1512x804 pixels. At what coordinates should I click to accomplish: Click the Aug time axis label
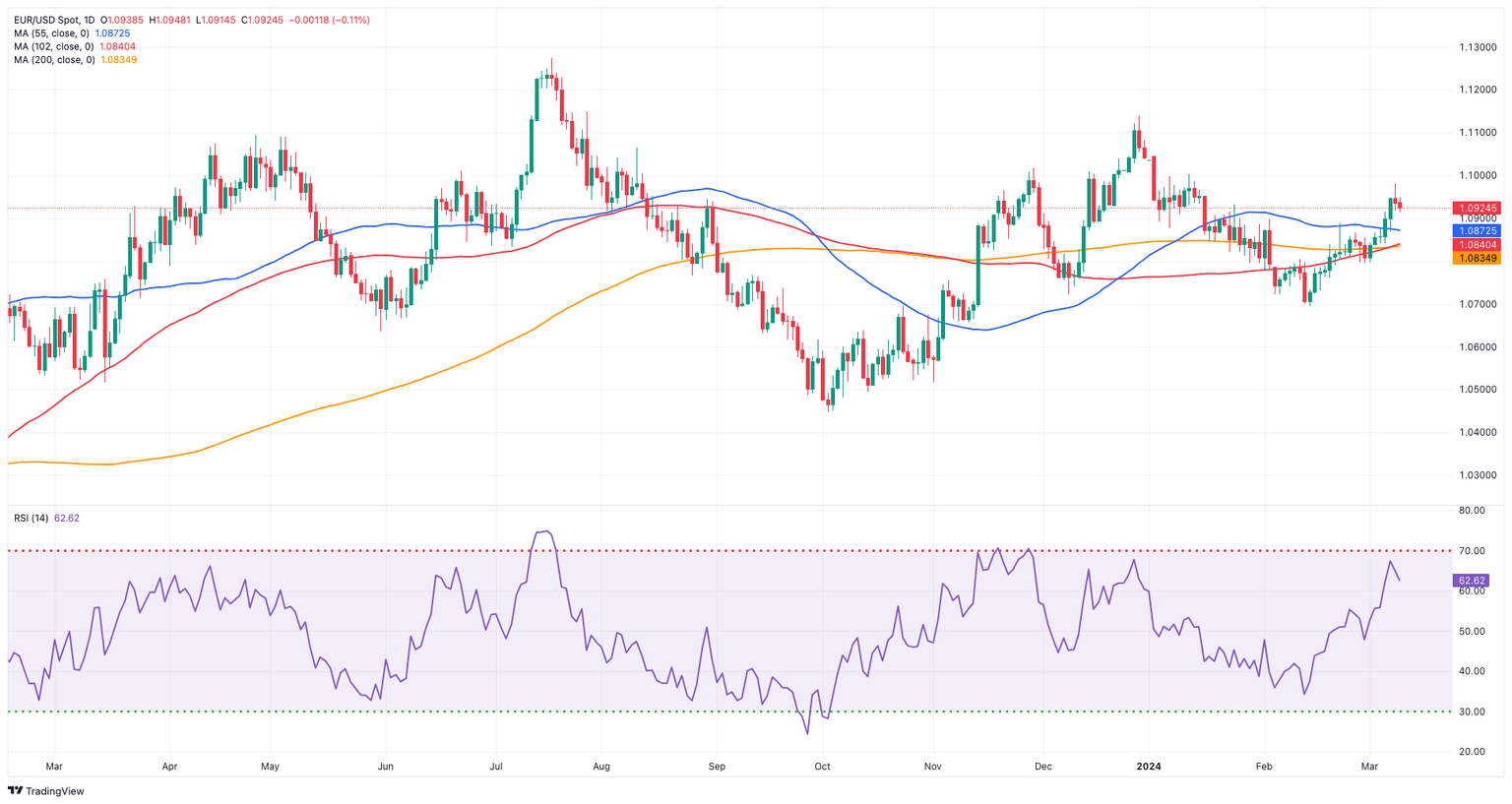(x=601, y=766)
